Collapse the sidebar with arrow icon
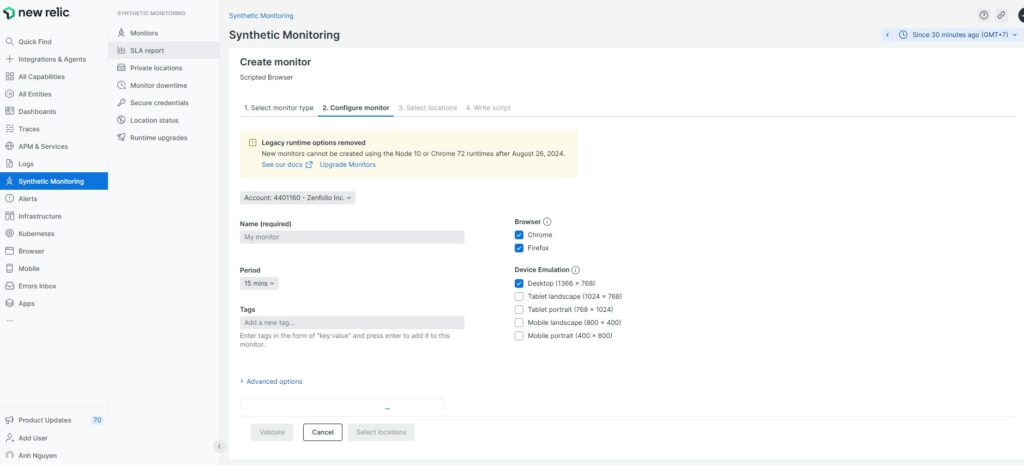 219,446
